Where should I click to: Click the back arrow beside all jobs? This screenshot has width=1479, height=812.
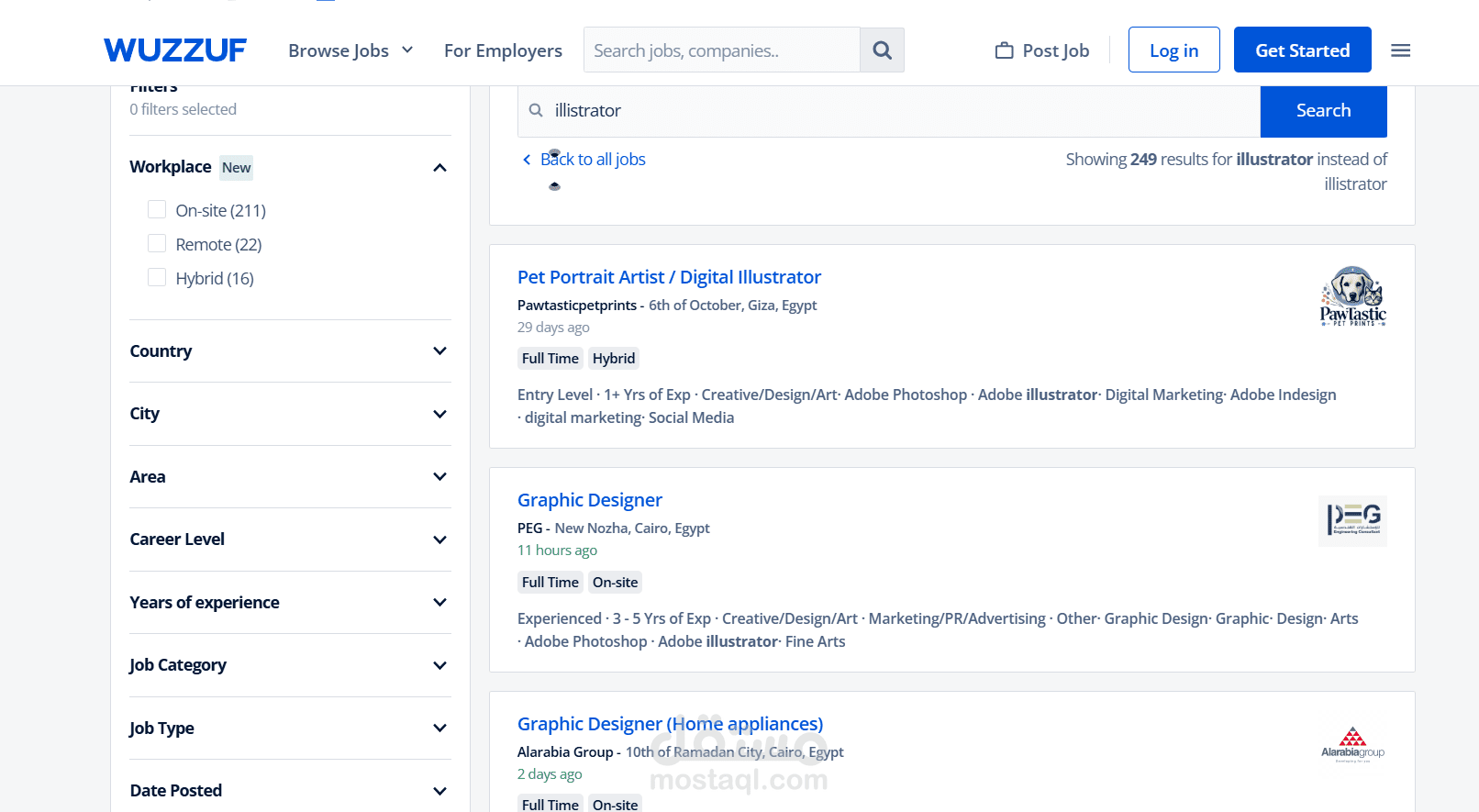pos(527,160)
